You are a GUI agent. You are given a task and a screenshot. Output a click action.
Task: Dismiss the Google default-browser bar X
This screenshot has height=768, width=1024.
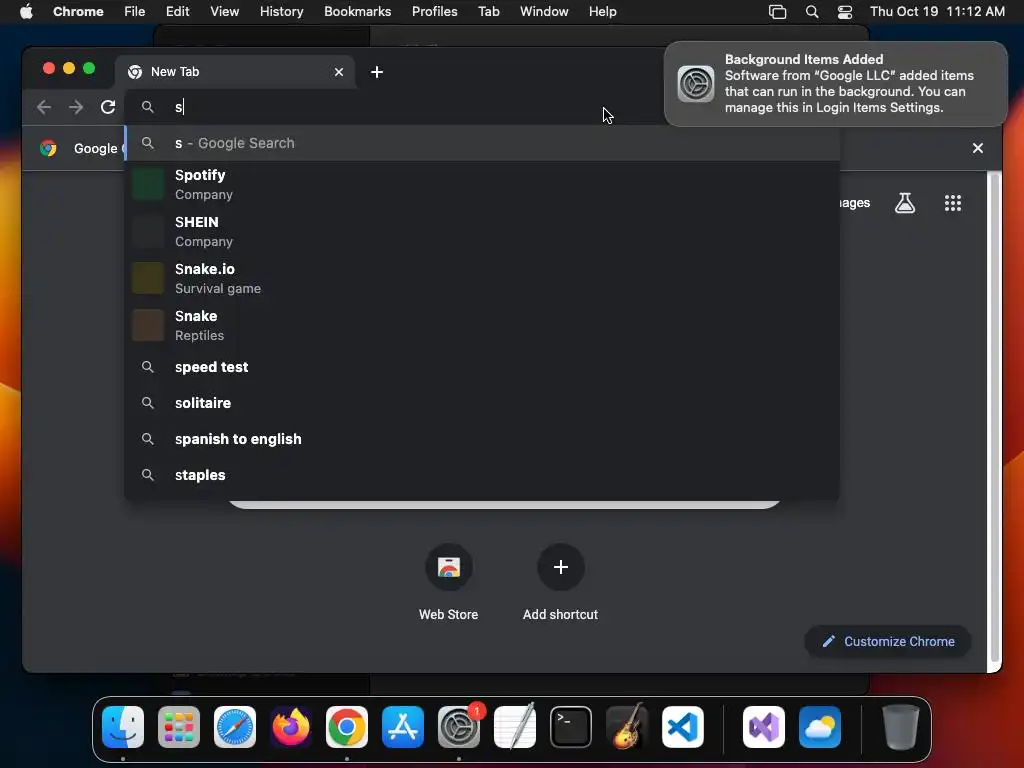click(x=978, y=148)
